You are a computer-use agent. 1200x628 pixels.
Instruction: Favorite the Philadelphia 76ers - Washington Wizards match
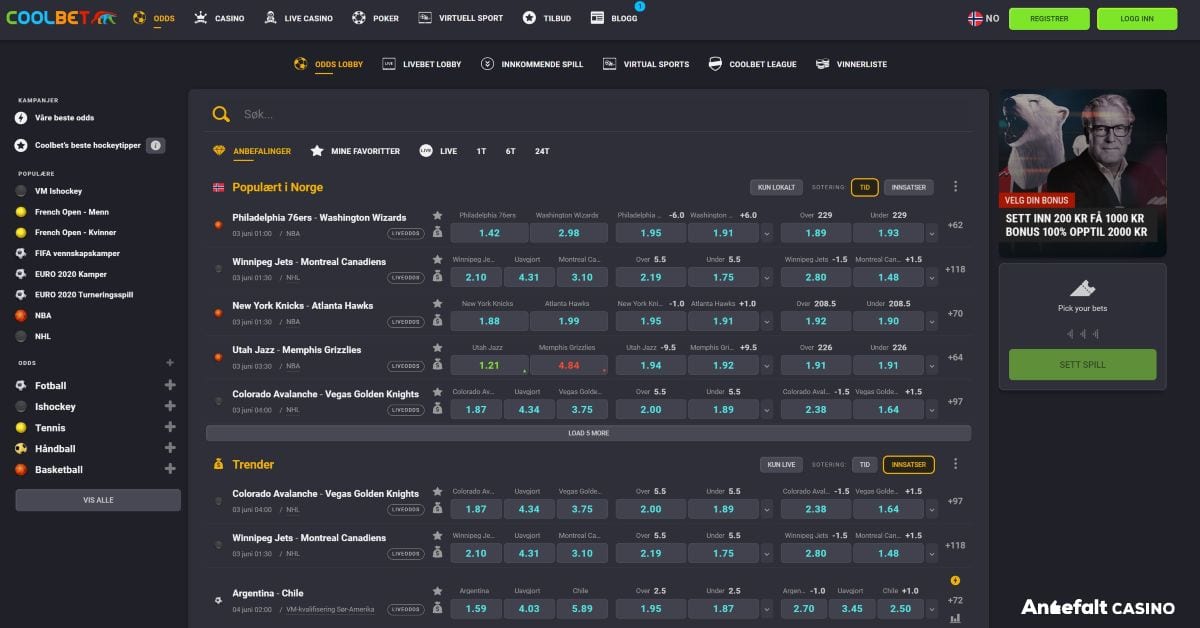pyautogui.click(x=437, y=215)
